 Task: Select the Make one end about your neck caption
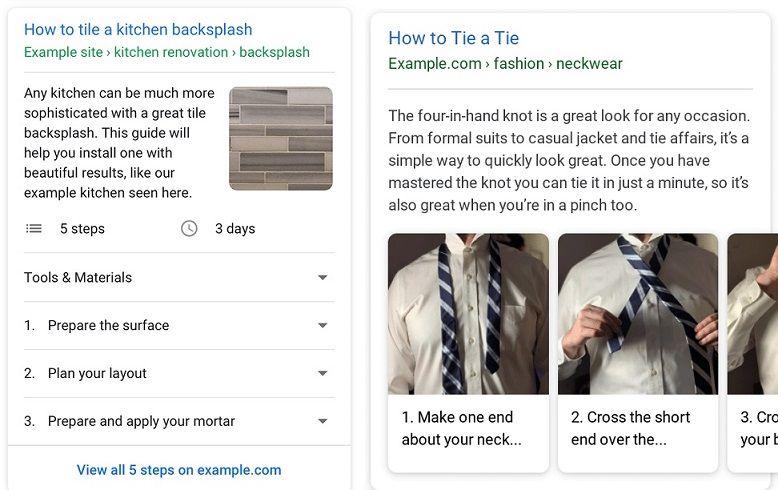tap(461, 428)
